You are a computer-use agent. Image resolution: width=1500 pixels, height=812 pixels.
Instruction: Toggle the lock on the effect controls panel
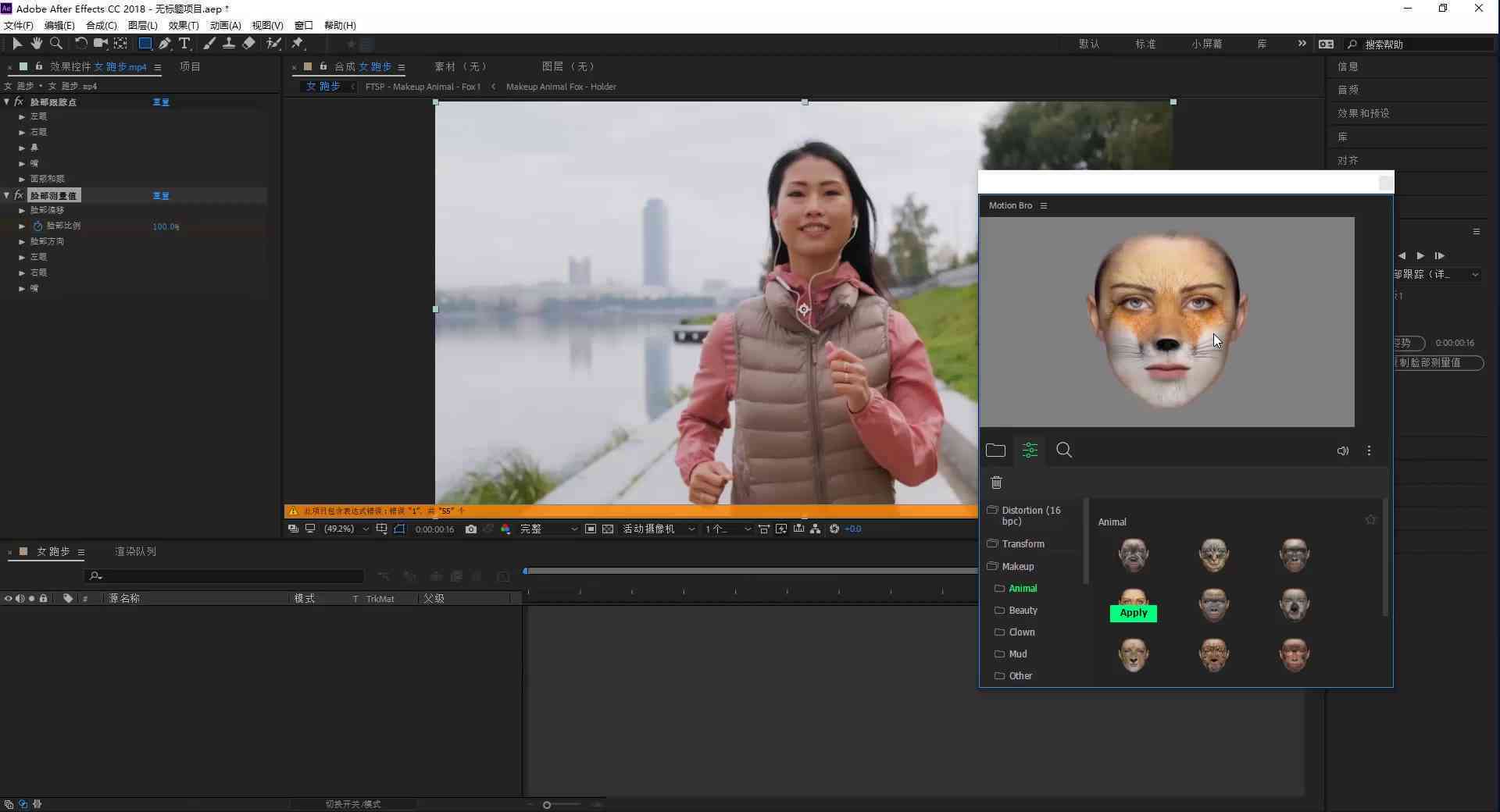[x=38, y=66]
